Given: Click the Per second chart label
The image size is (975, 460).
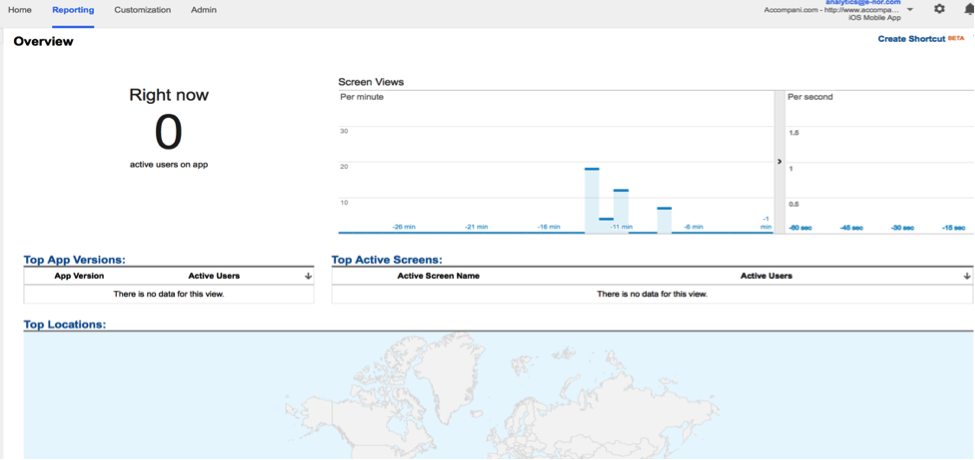Looking at the screenshot, I should pos(810,97).
